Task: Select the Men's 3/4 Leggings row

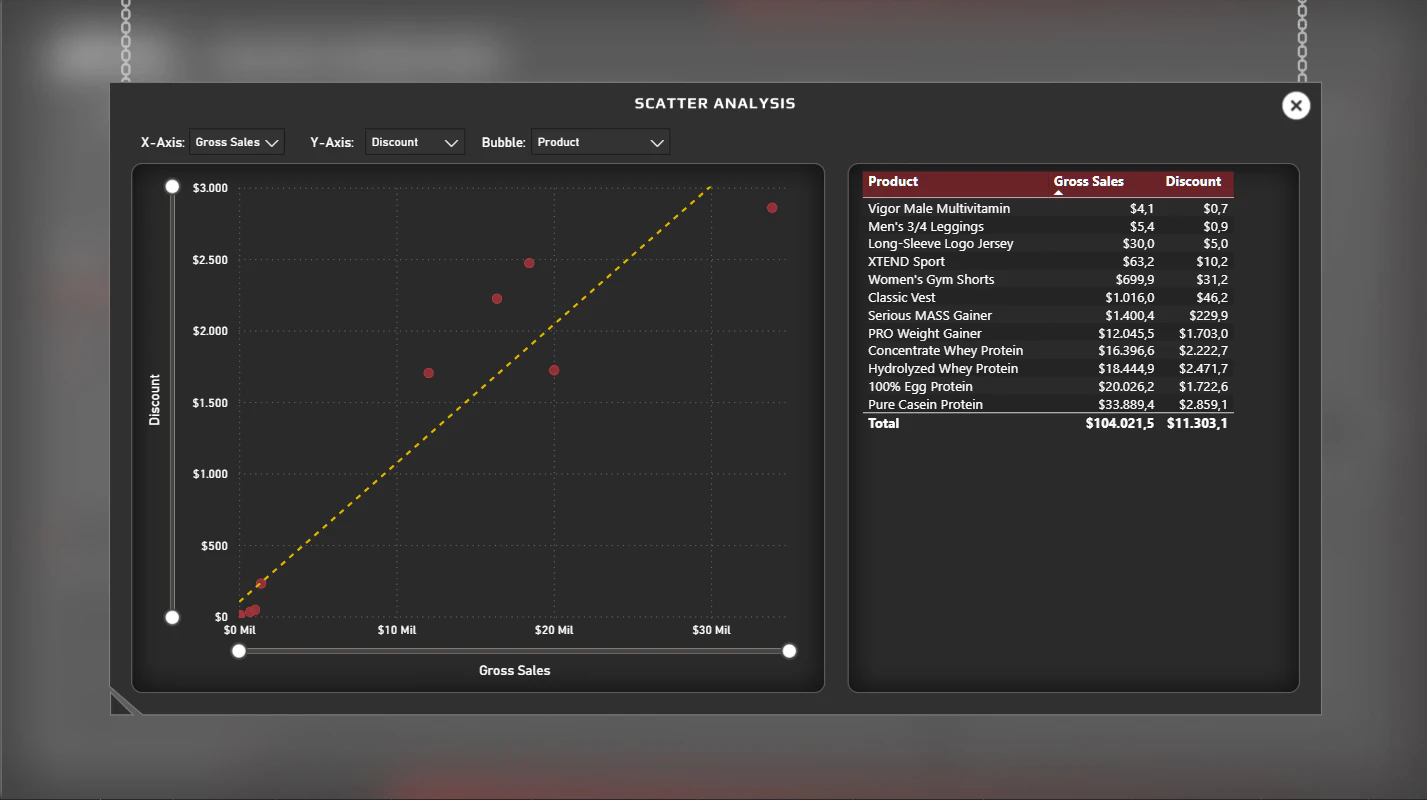Action: click(x=1048, y=227)
